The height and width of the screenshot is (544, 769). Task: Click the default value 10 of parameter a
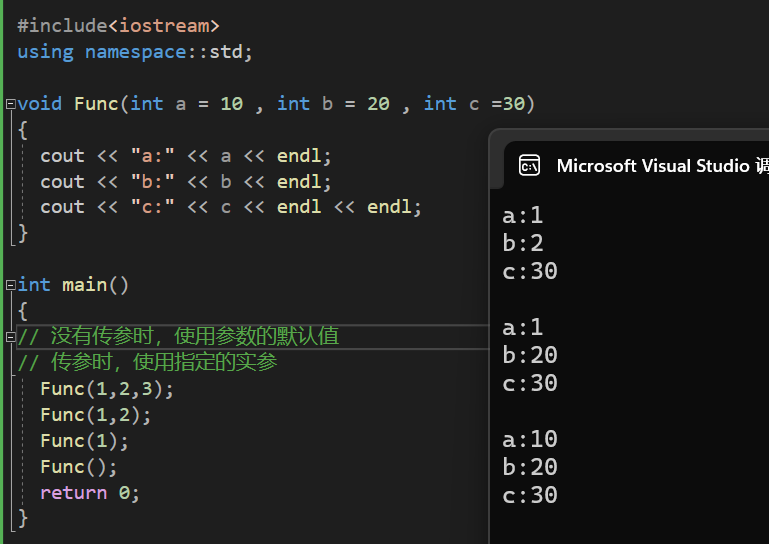(231, 104)
